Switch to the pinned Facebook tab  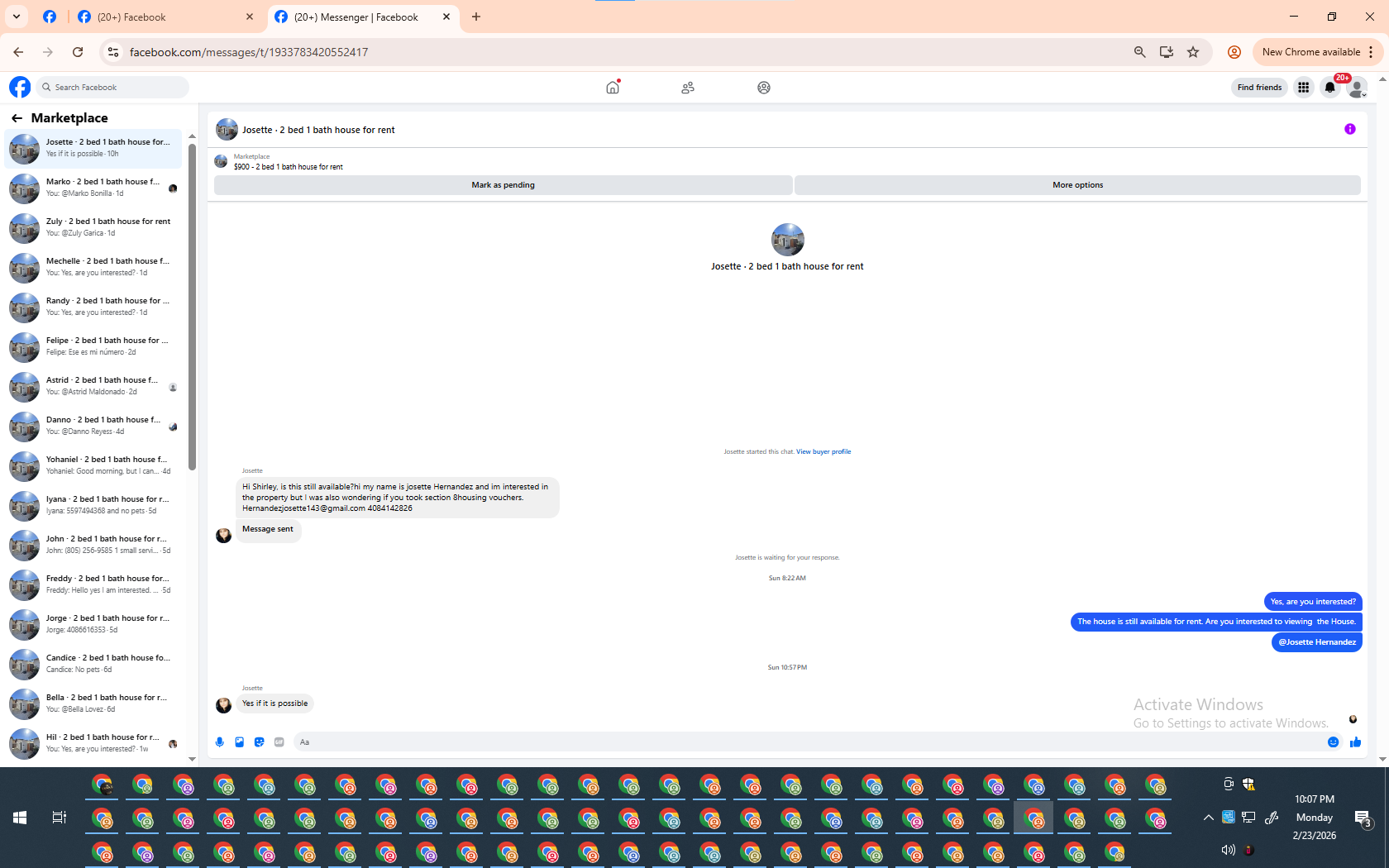50,17
